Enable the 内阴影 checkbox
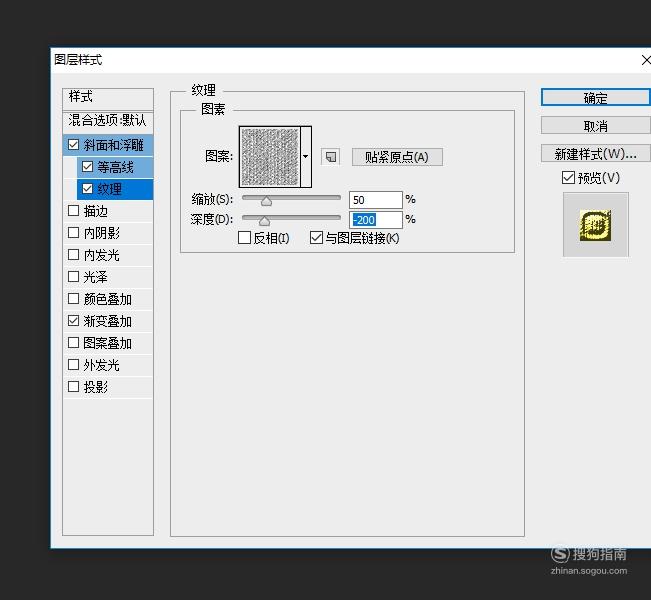This screenshot has height=600, width=651. pos(73,233)
